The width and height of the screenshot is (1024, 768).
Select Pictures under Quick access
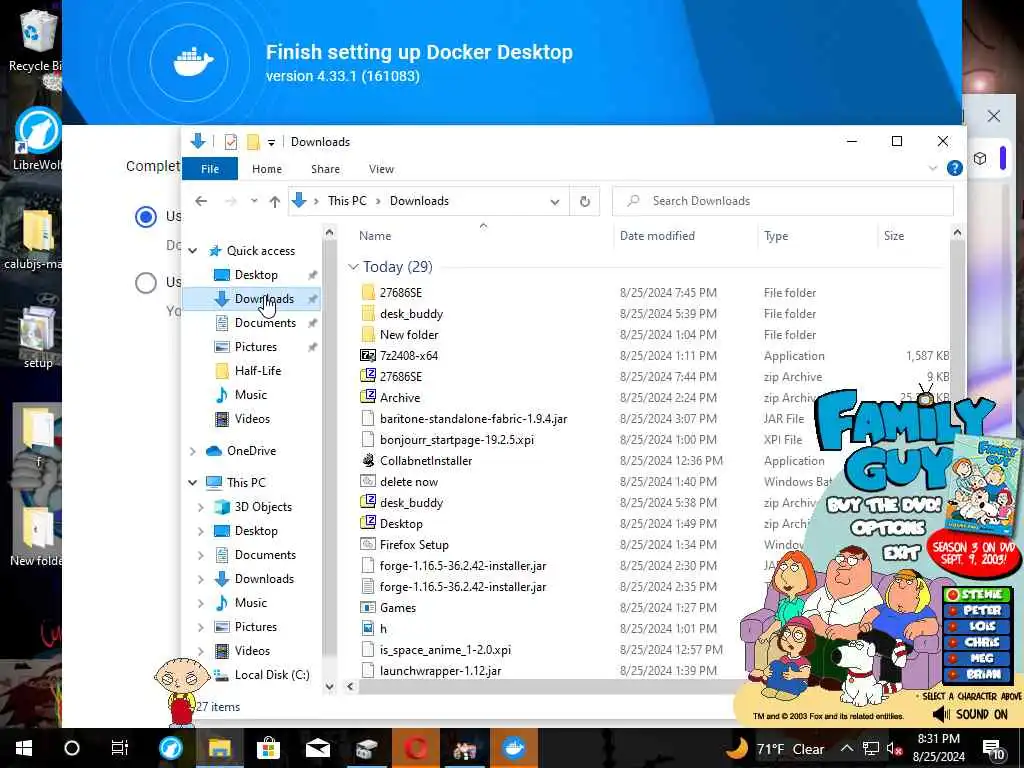[255, 347]
